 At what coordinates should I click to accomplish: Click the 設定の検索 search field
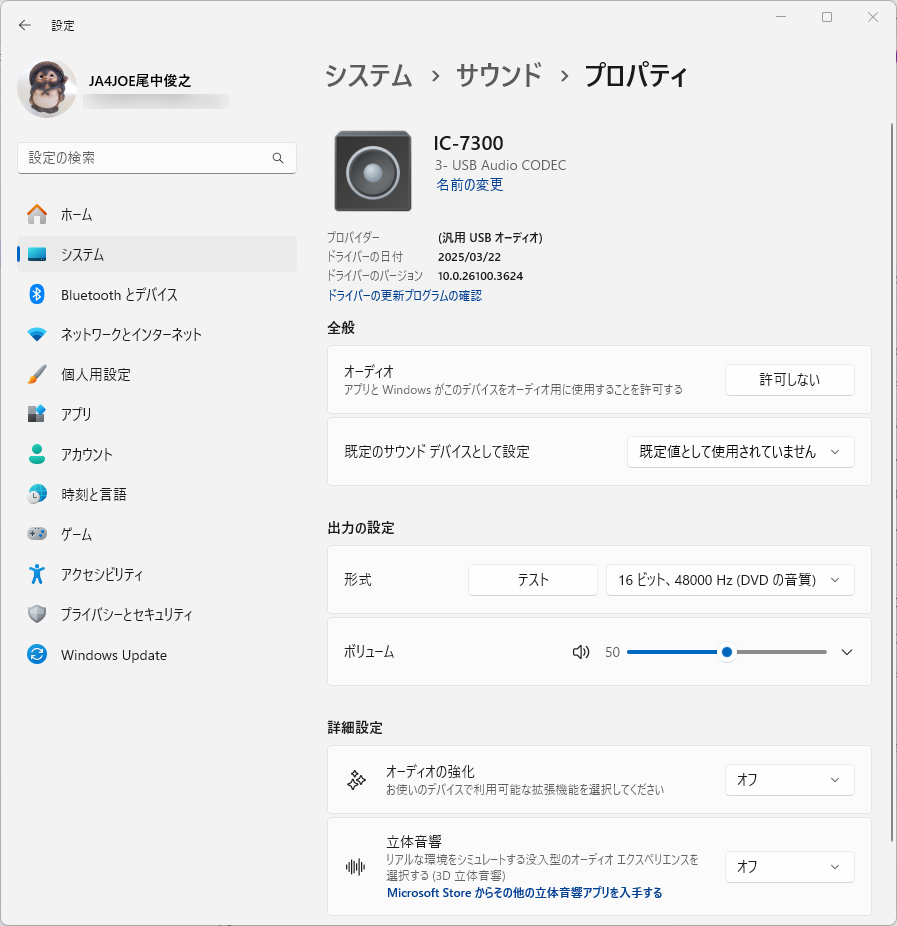point(156,158)
